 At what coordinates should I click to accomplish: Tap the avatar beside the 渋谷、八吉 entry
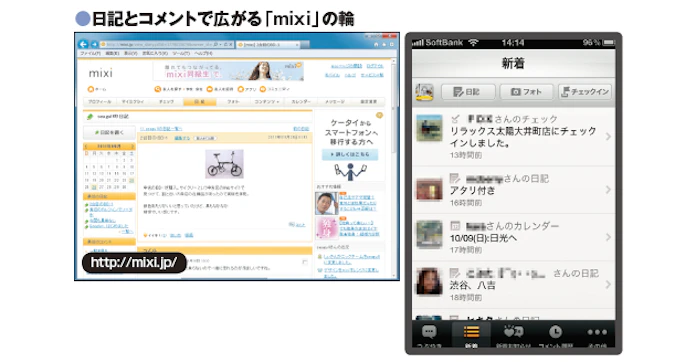coord(429,281)
